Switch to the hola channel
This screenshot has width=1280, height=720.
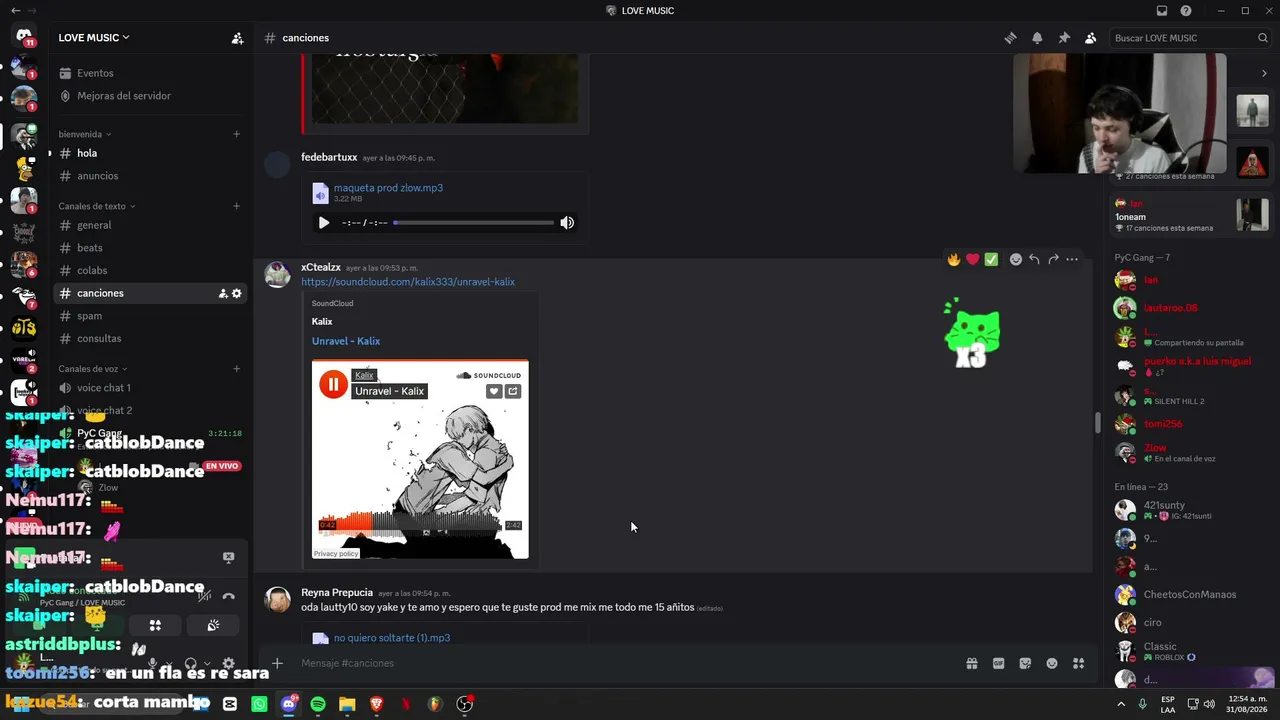coord(150,153)
